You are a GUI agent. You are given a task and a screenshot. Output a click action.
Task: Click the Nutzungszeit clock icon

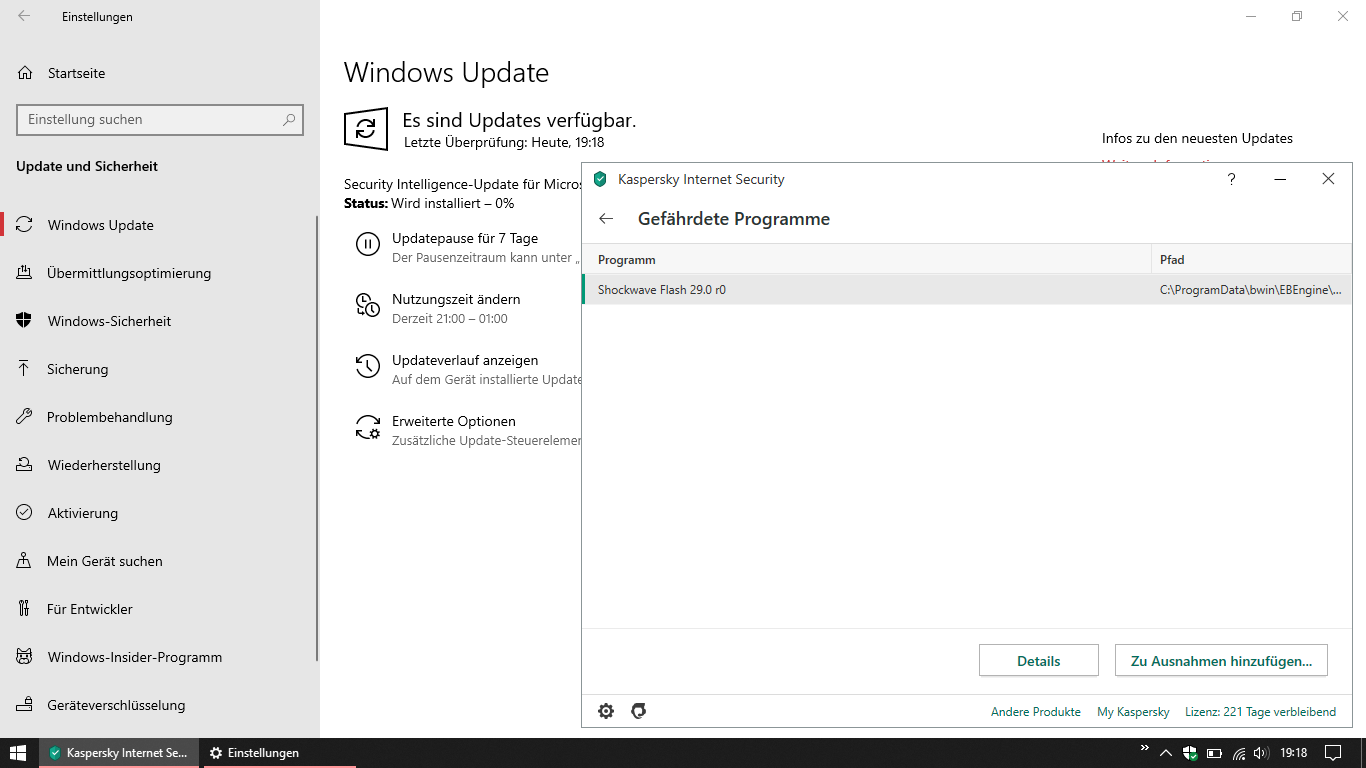click(x=367, y=305)
